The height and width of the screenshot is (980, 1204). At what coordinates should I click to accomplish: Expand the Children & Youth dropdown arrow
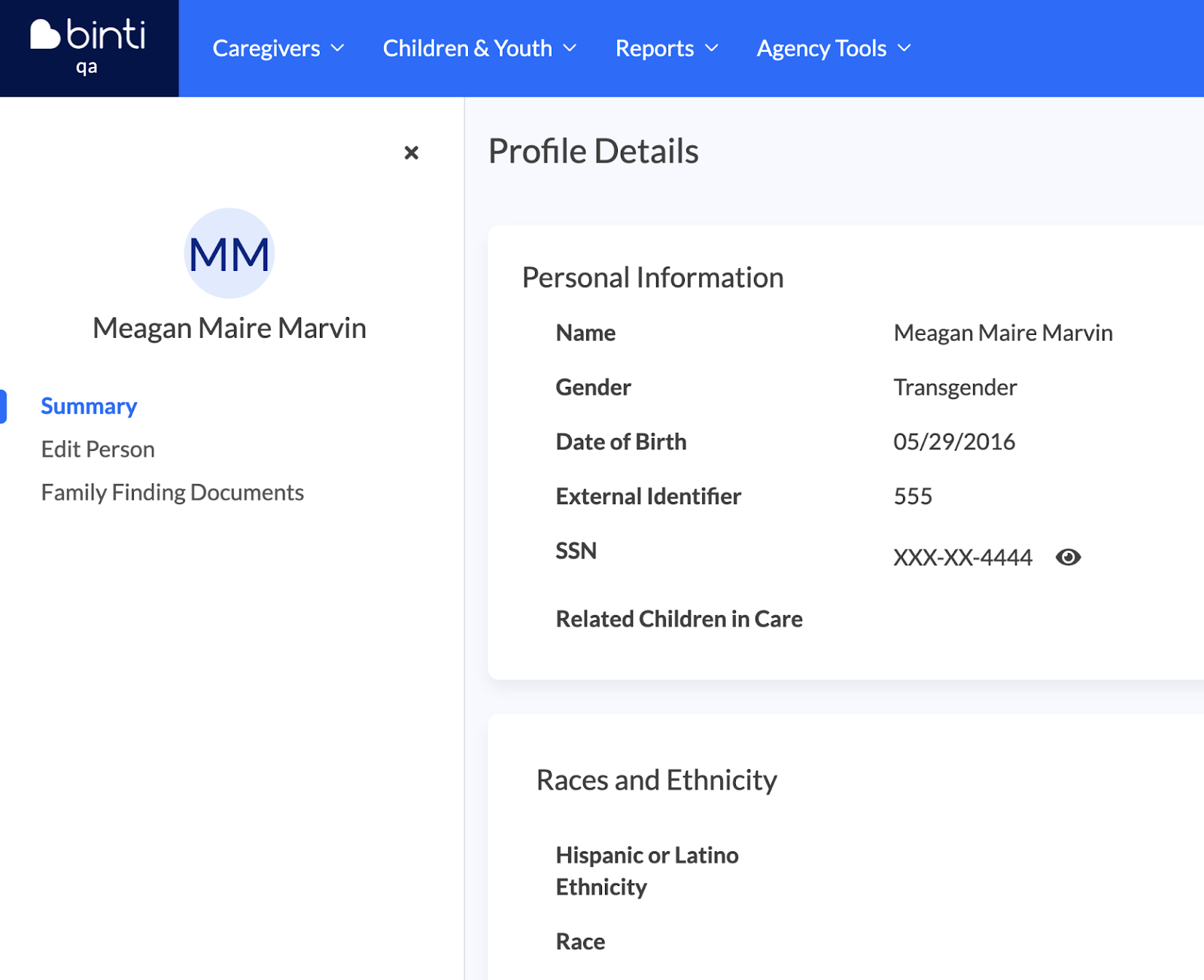click(x=570, y=48)
